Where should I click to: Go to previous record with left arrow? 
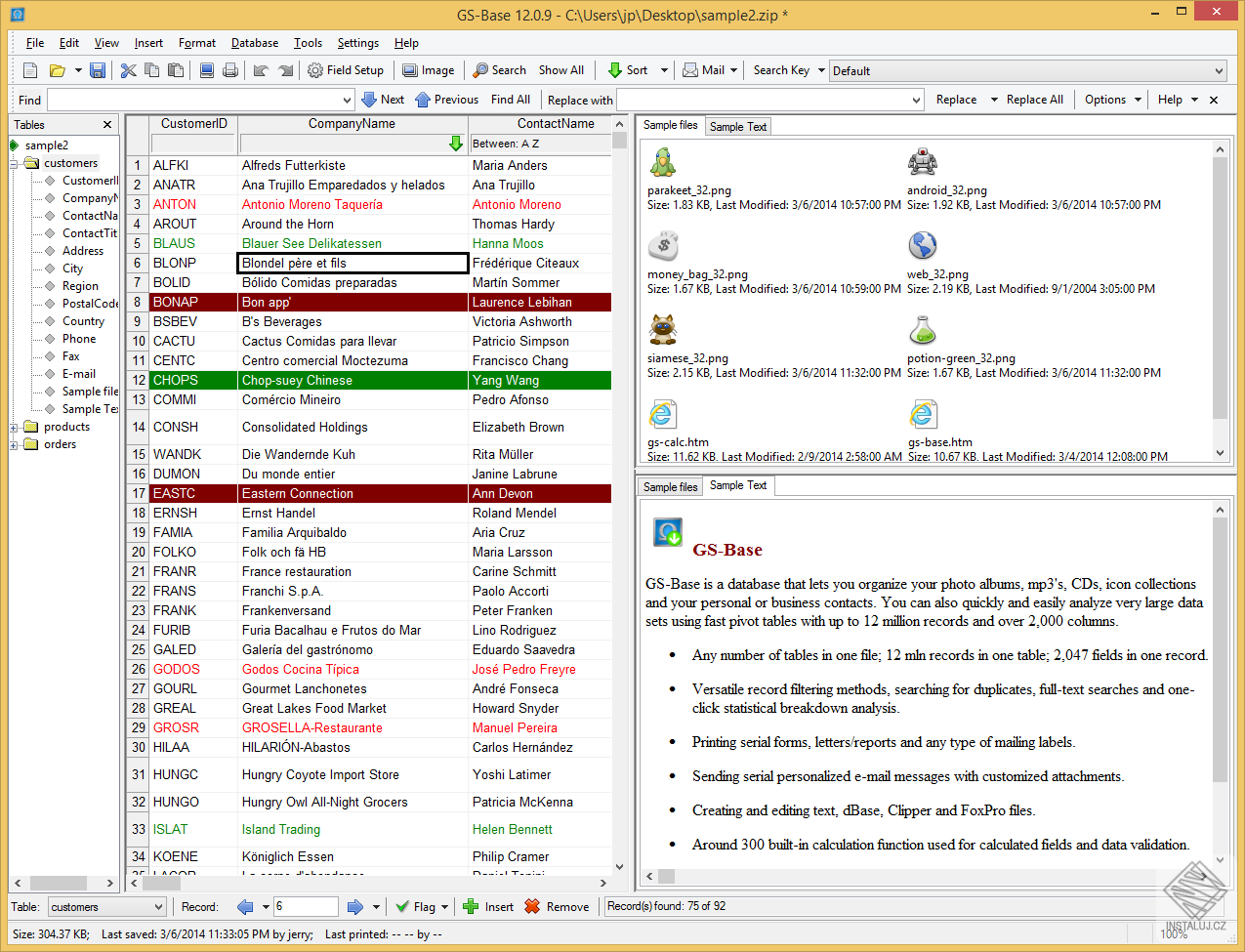coord(245,906)
